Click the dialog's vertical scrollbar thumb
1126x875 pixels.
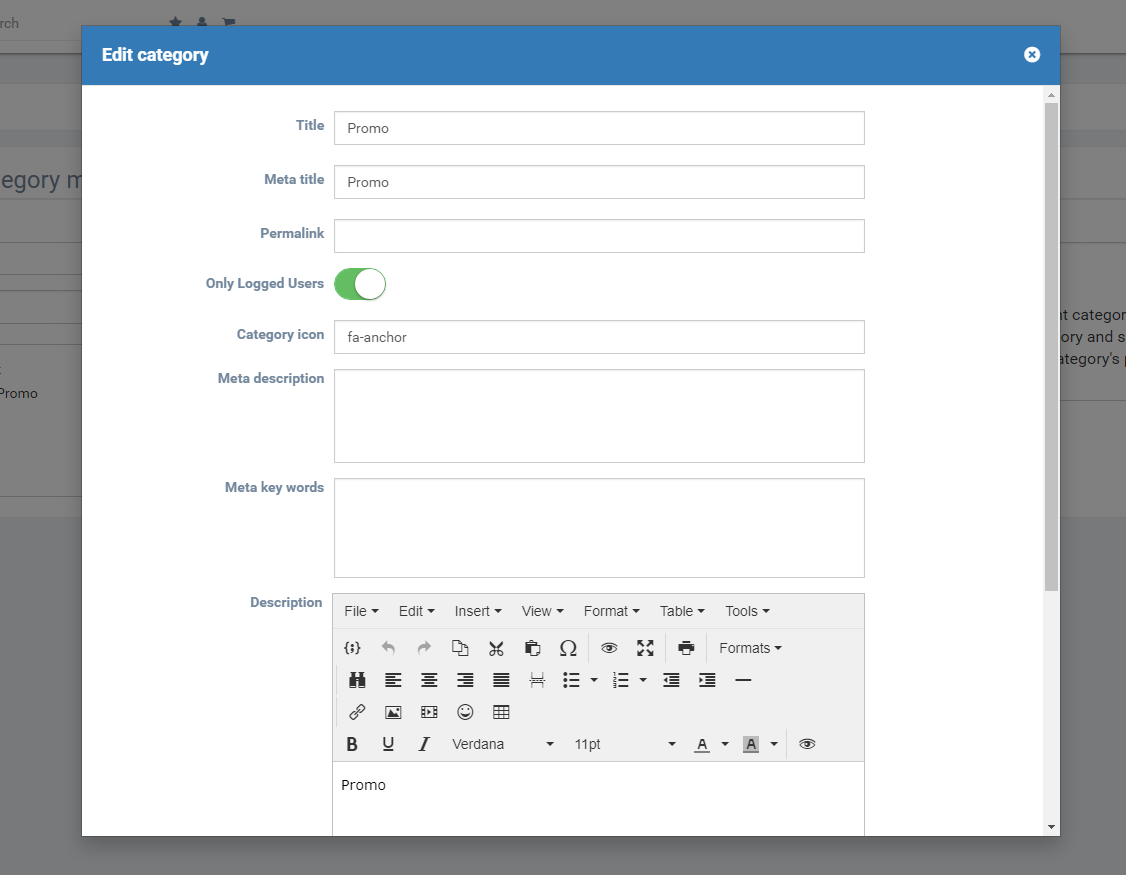pos(1051,347)
